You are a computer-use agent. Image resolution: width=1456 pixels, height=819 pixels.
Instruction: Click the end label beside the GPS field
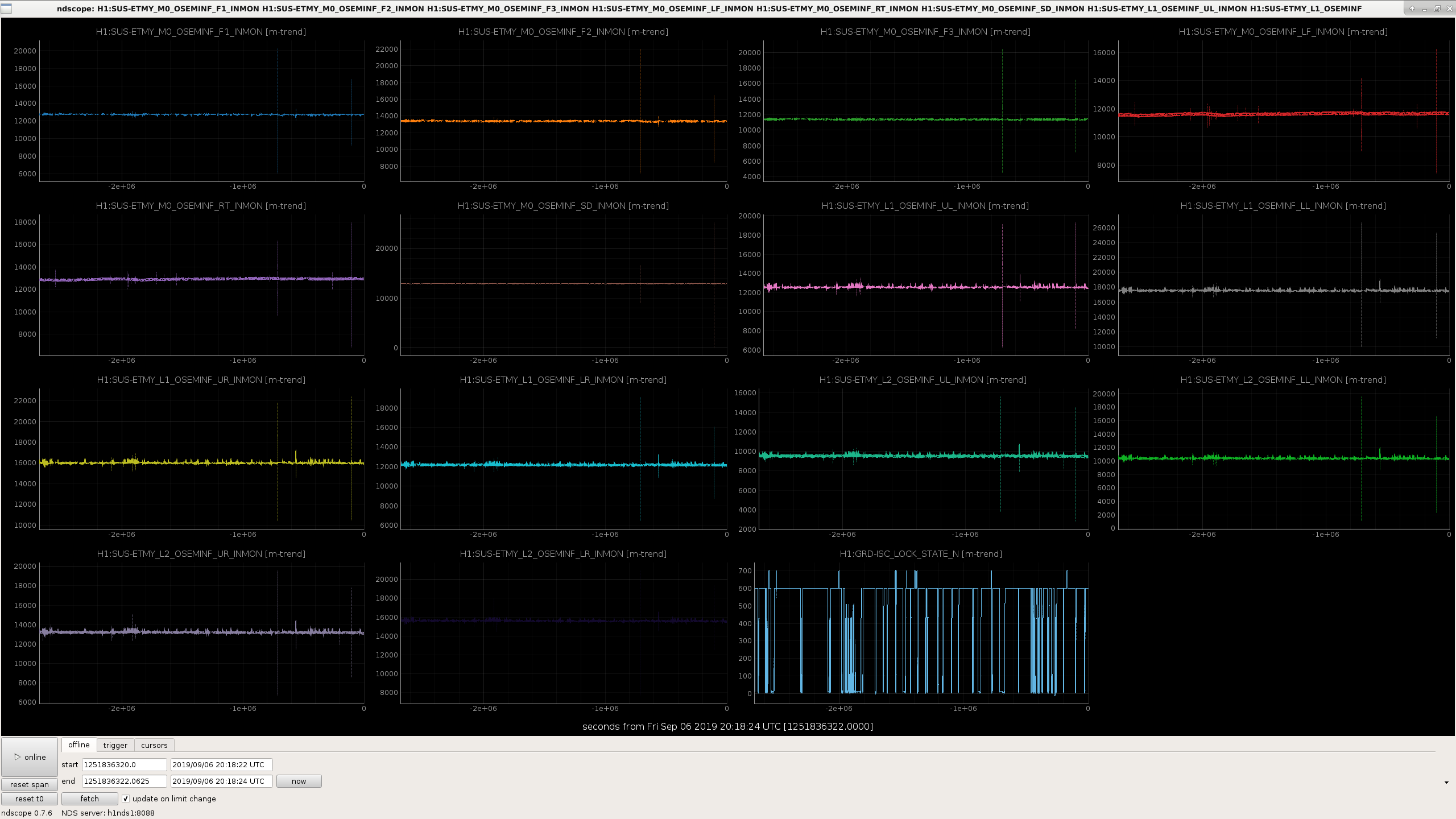click(68, 781)
